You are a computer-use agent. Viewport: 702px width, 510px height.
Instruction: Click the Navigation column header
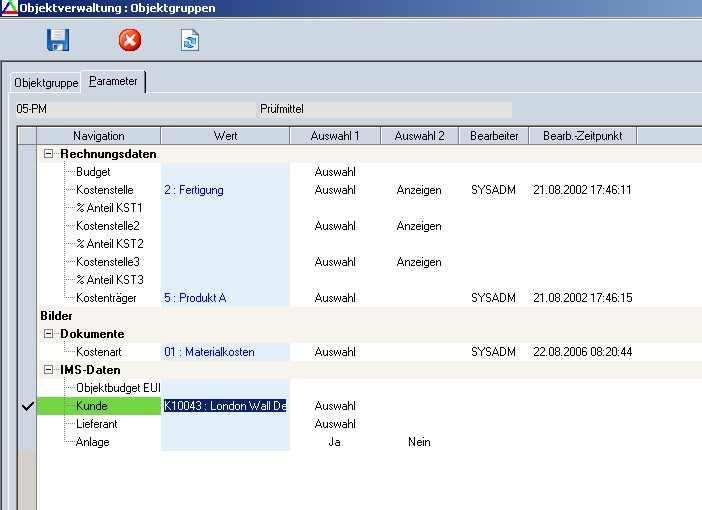point(98,135)
